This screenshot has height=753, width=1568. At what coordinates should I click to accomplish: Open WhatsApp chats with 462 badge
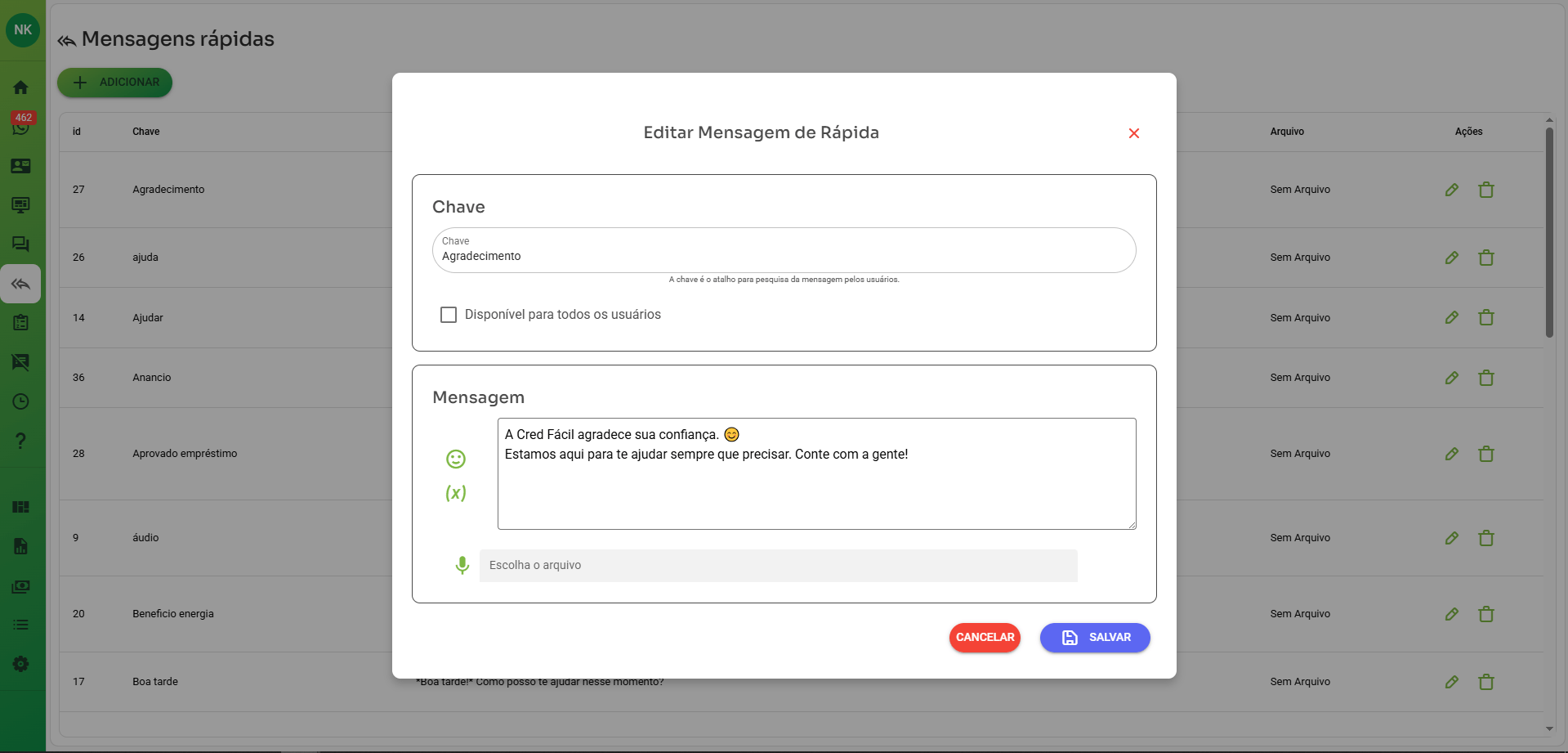tap(21, 126)
